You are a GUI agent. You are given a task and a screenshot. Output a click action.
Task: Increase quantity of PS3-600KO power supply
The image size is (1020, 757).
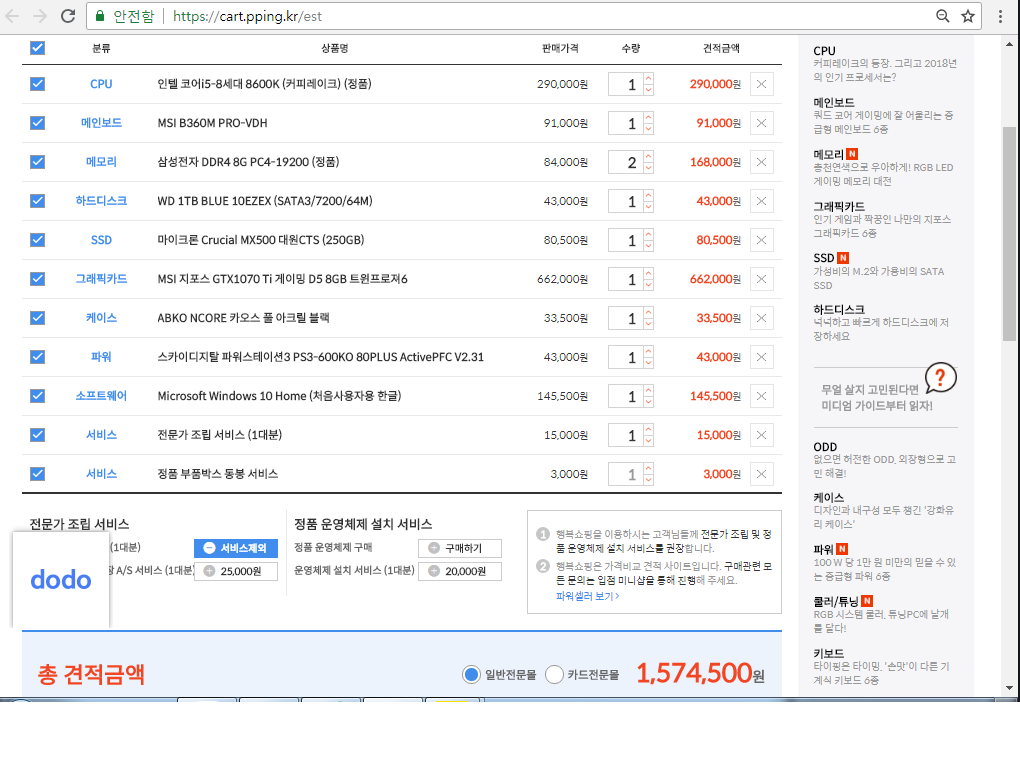(649, 352)
